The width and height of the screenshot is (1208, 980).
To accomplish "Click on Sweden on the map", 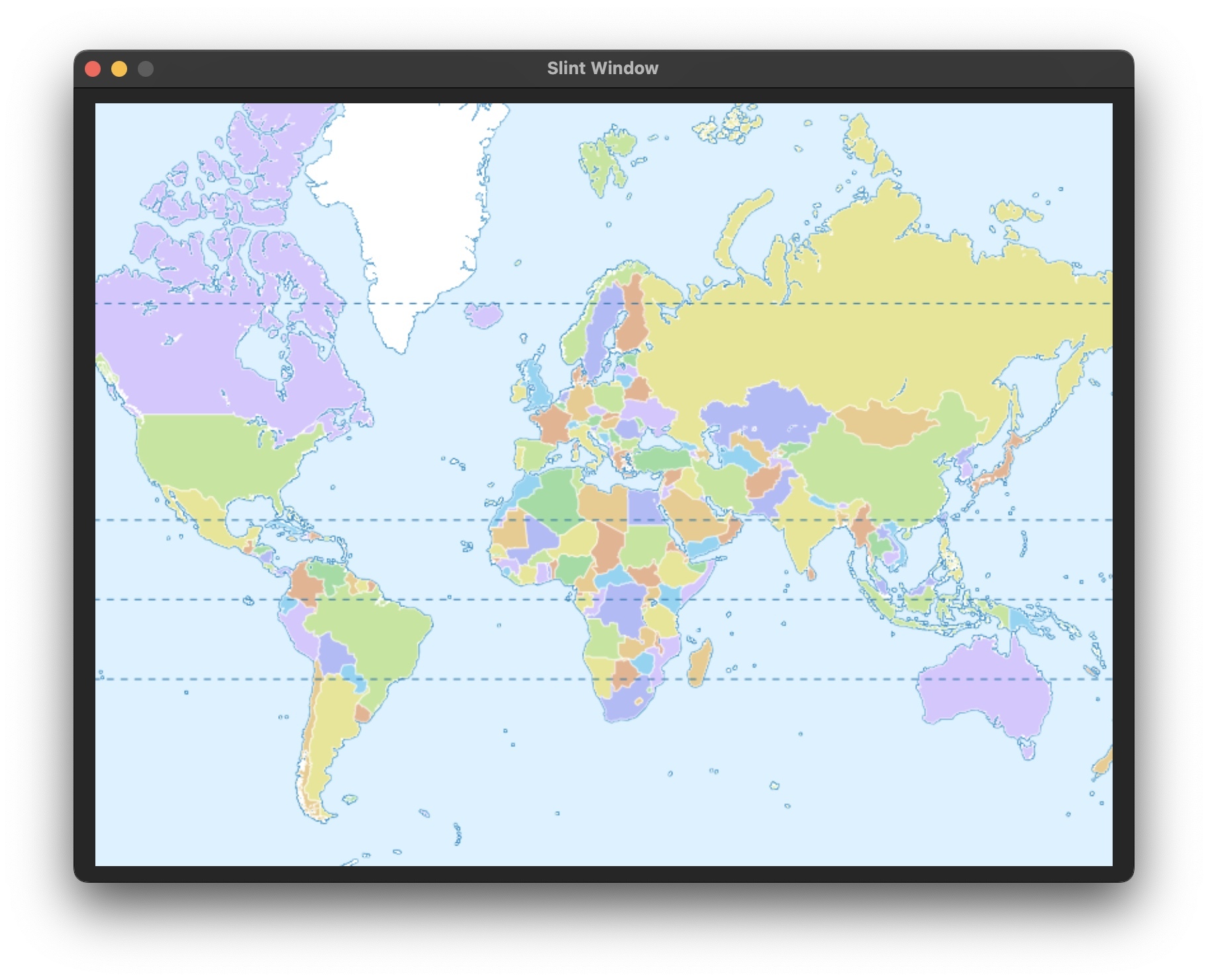I will (603, 331).
